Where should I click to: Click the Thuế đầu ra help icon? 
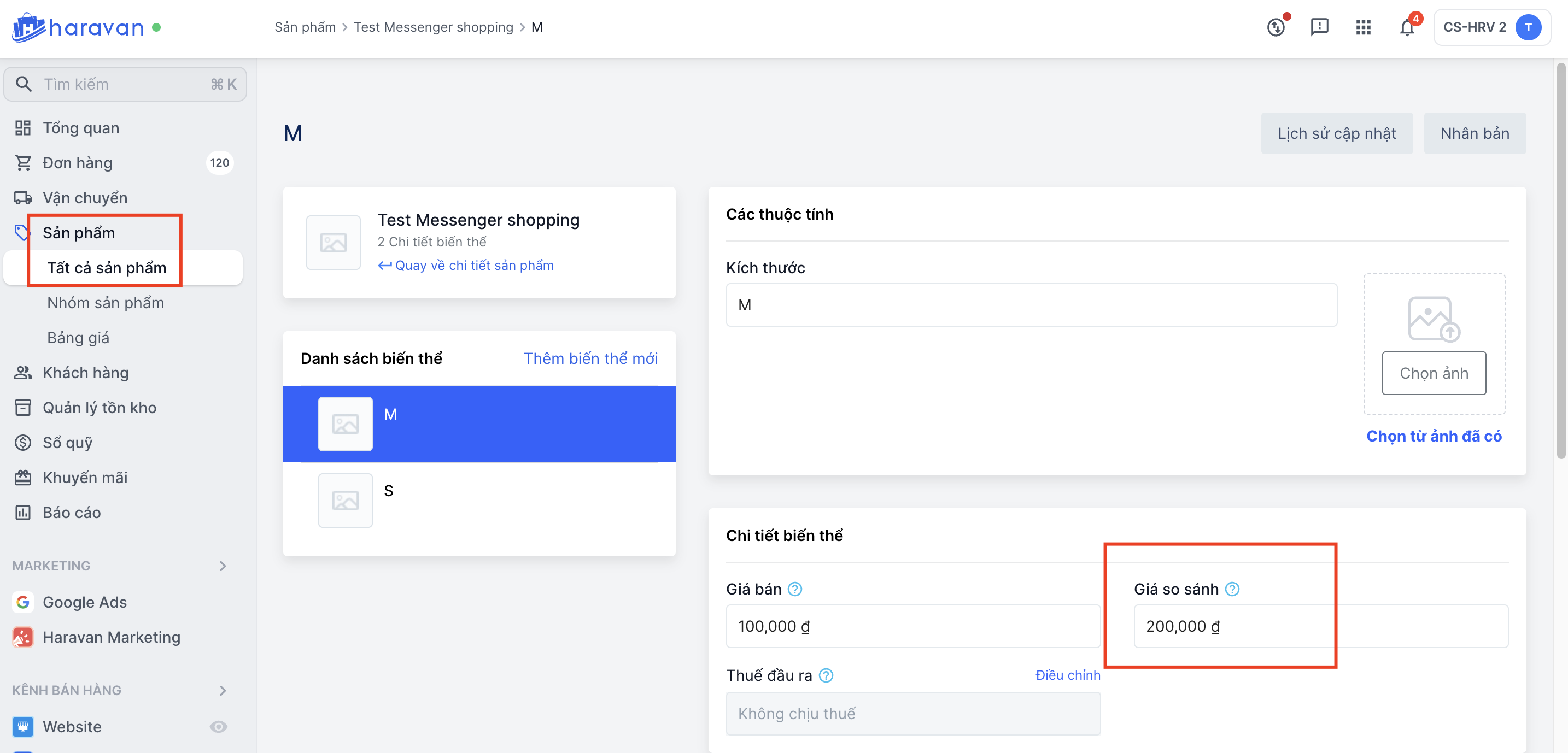[x=826, y=675]
